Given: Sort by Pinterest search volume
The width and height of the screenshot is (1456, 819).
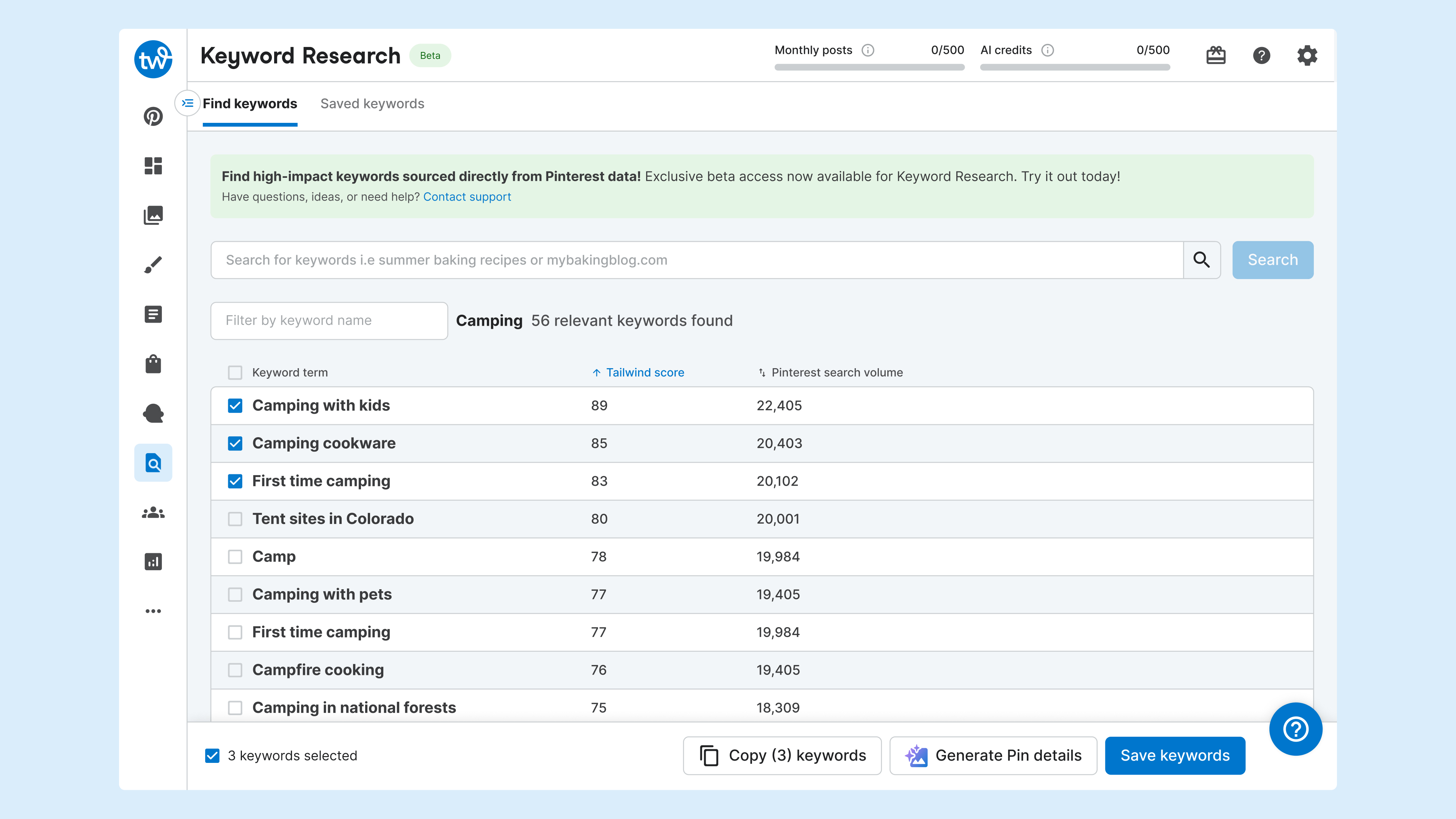Looking at the screenshot, I should pos(831,372).
